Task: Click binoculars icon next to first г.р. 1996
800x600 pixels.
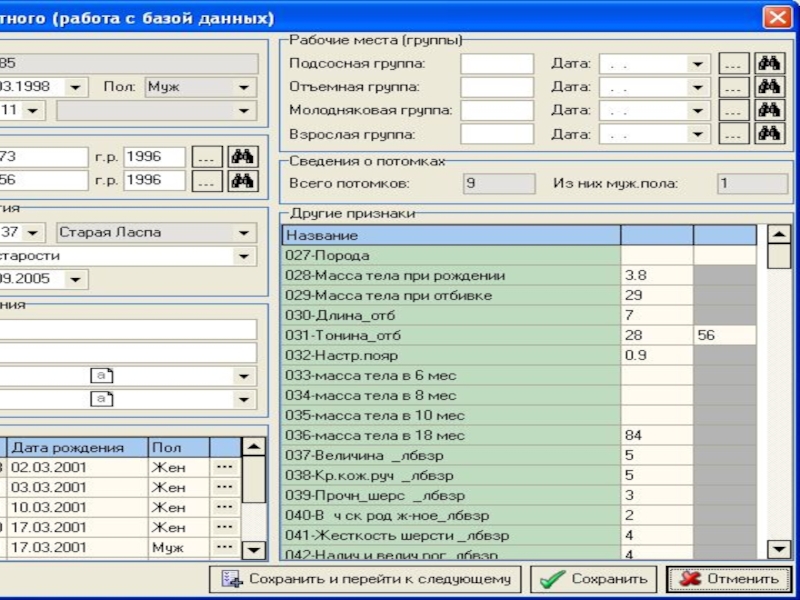Action: tap(243, 157)
